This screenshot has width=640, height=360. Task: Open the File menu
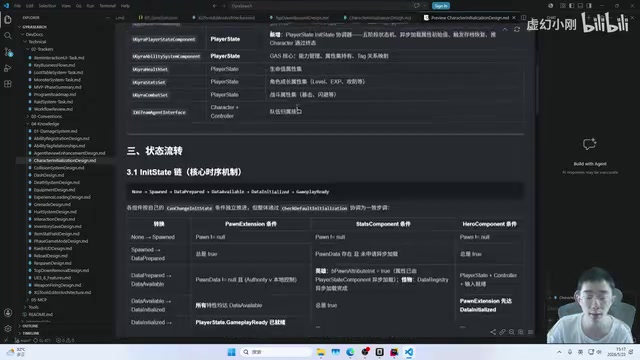pyautogui.click(x=18, y=6)
